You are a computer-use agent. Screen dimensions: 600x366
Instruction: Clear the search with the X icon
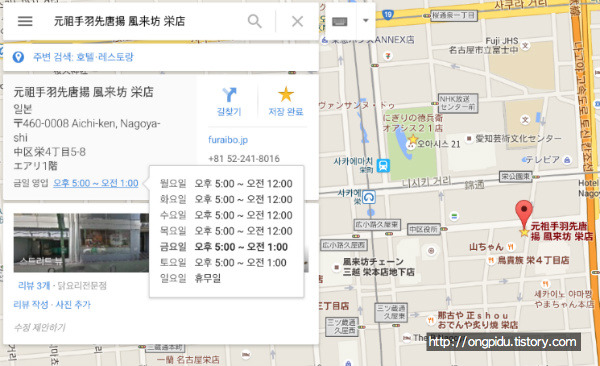point(297,21)
